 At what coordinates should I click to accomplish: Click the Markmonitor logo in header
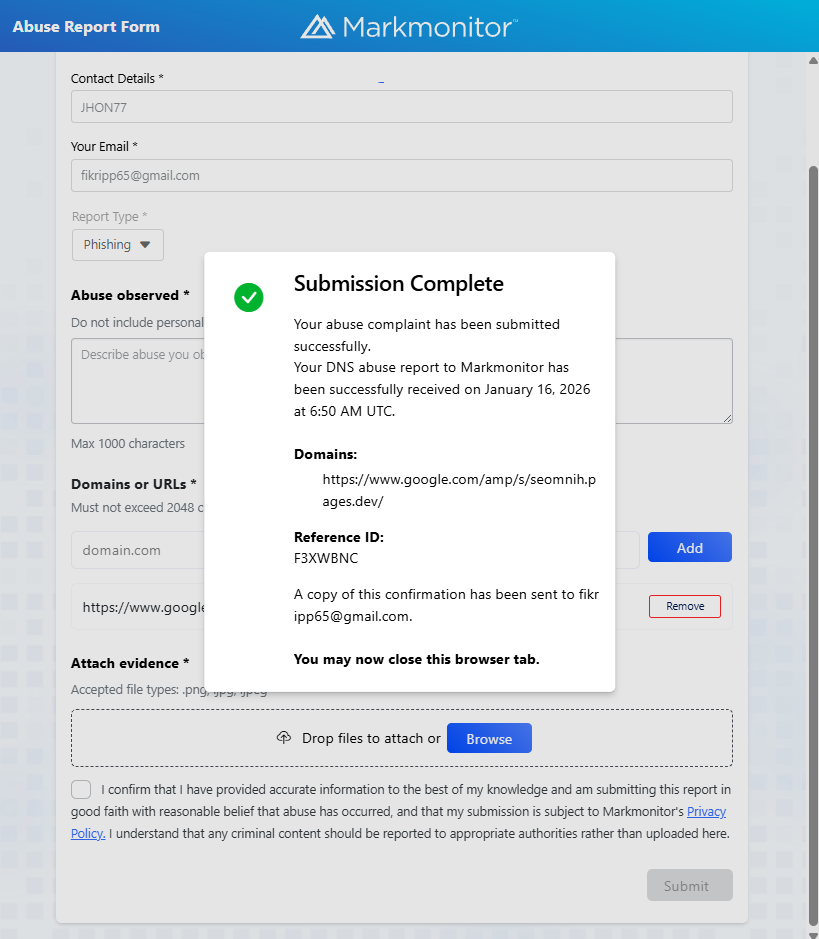(x=409, y=26)
